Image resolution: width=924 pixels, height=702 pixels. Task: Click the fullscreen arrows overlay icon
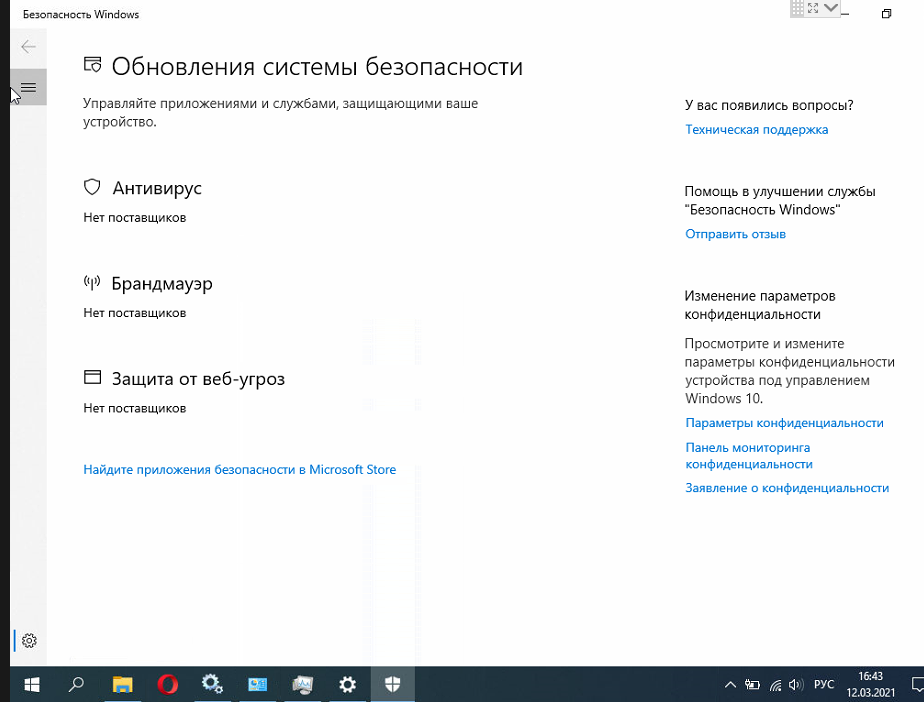[813, 8]
